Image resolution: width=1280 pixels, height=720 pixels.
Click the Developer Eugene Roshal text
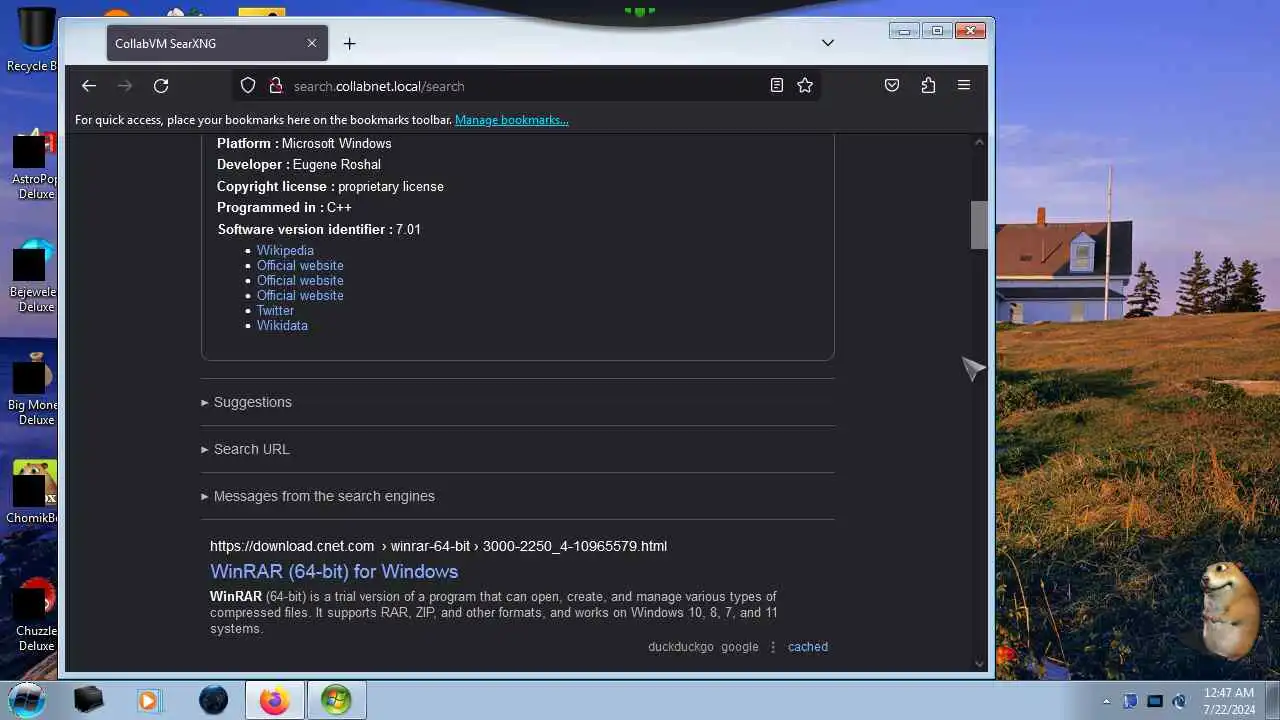click(299, 165)
